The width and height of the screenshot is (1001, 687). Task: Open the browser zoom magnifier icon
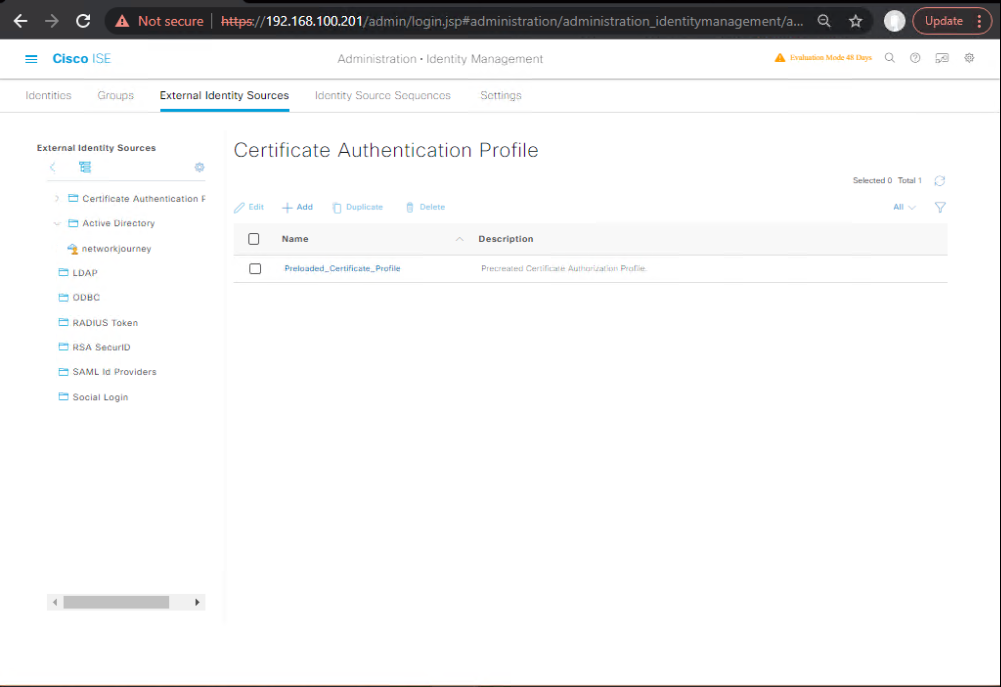[x=824, y=21]
